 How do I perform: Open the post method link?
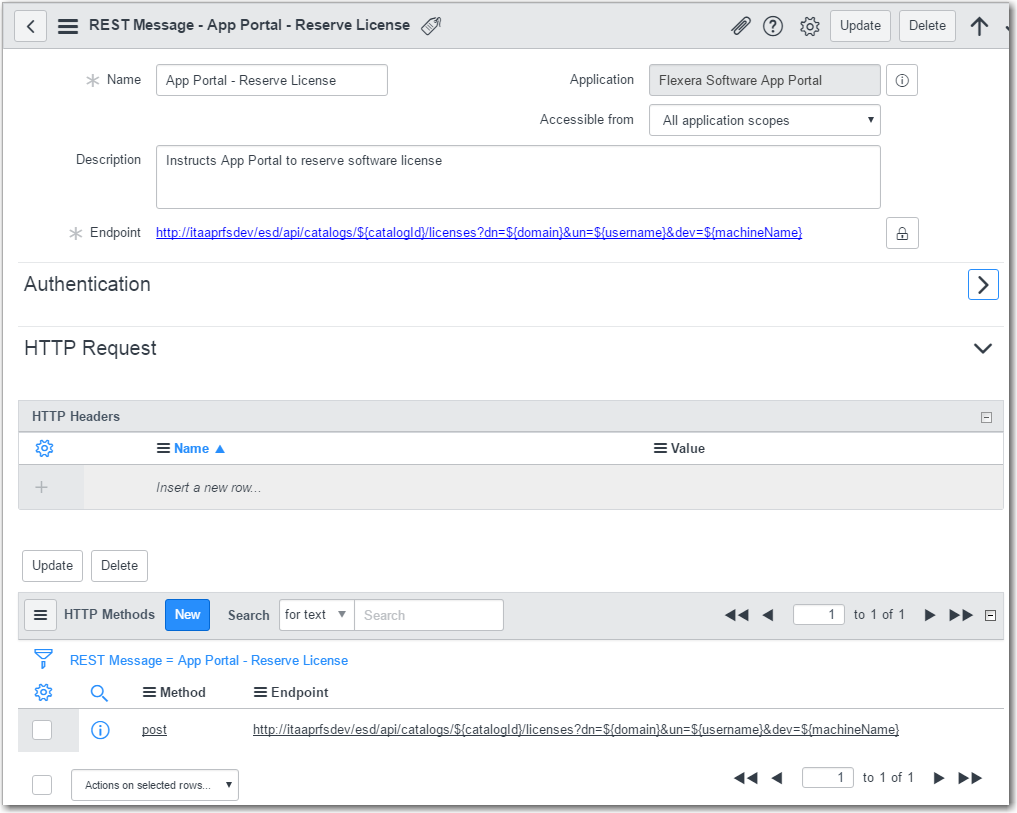tap(154, 729)
